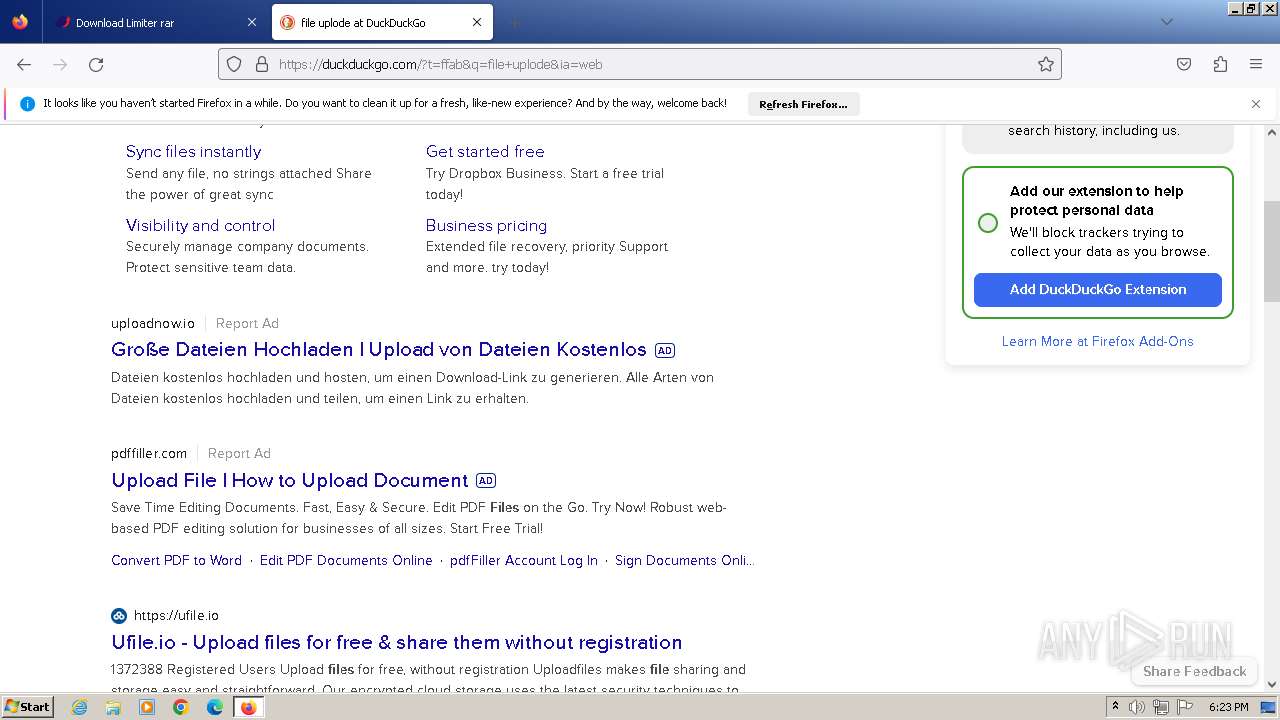Select the Firefox taskbar button
This screenshot has height=720, width=1280.
pos(248,707)
